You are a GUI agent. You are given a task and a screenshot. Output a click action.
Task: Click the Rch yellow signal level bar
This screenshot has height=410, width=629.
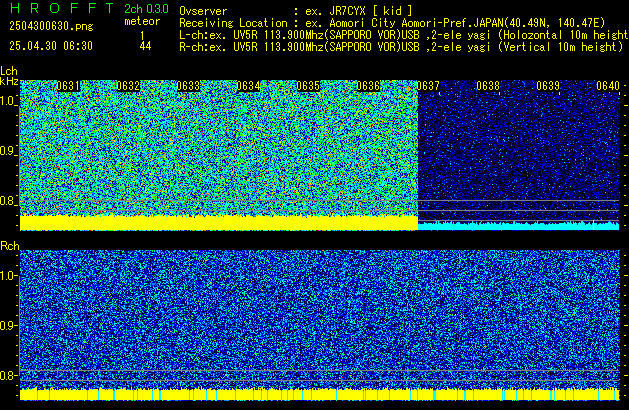coord(320,394)
